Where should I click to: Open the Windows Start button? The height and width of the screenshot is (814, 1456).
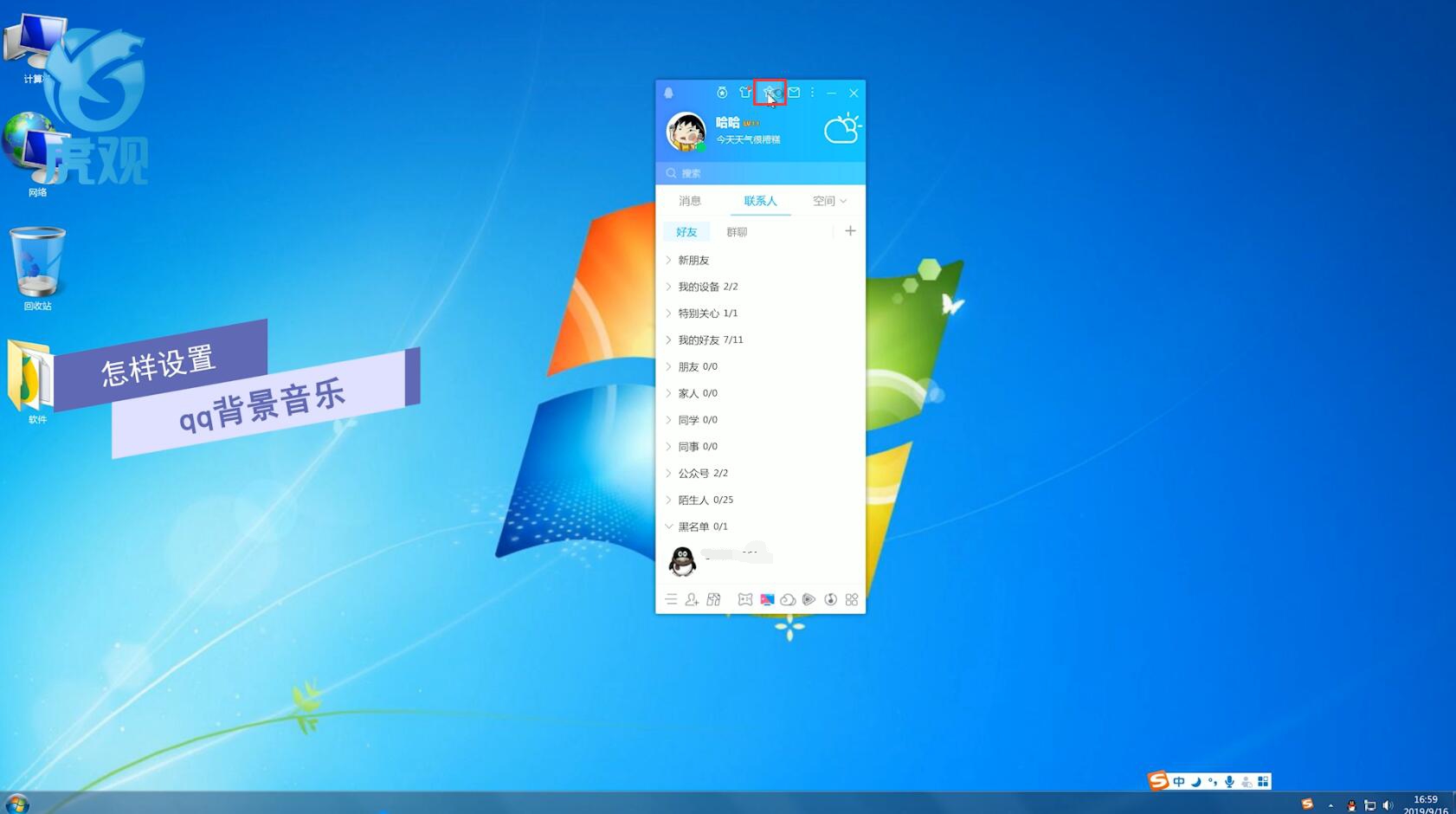pyautogui.click(x=16, y=804)
